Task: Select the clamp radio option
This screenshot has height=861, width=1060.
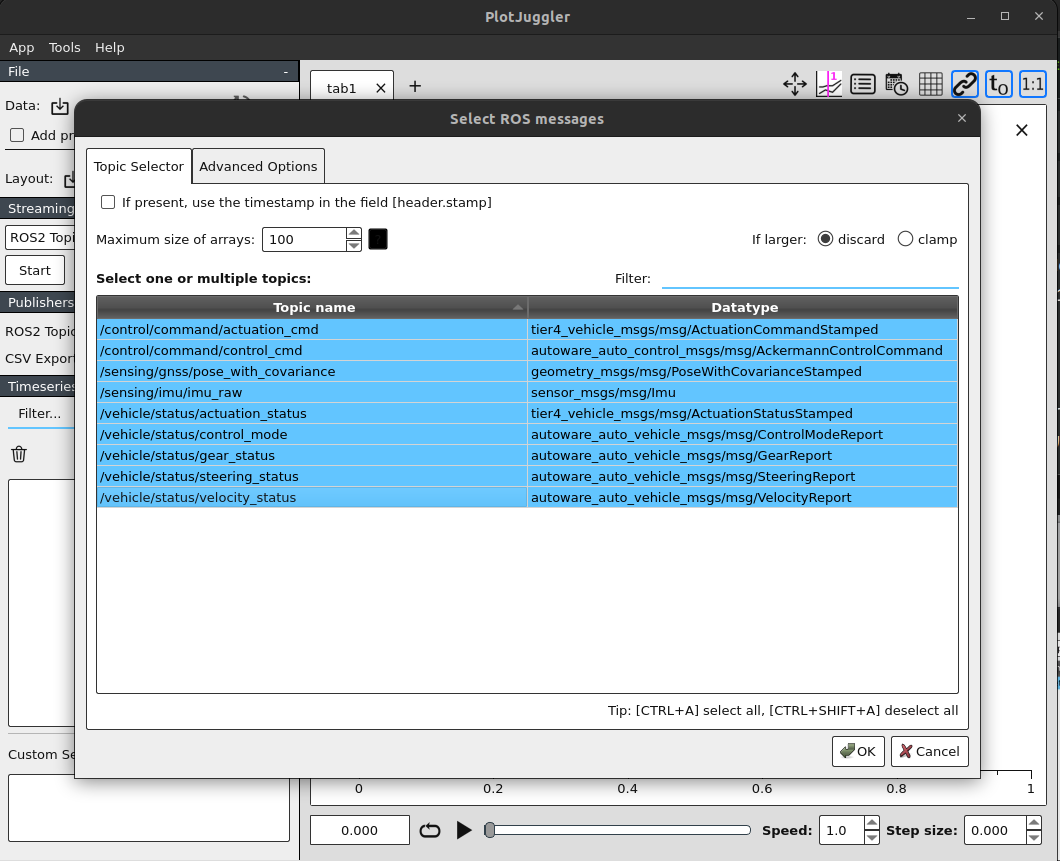Action: click(905, 239)
